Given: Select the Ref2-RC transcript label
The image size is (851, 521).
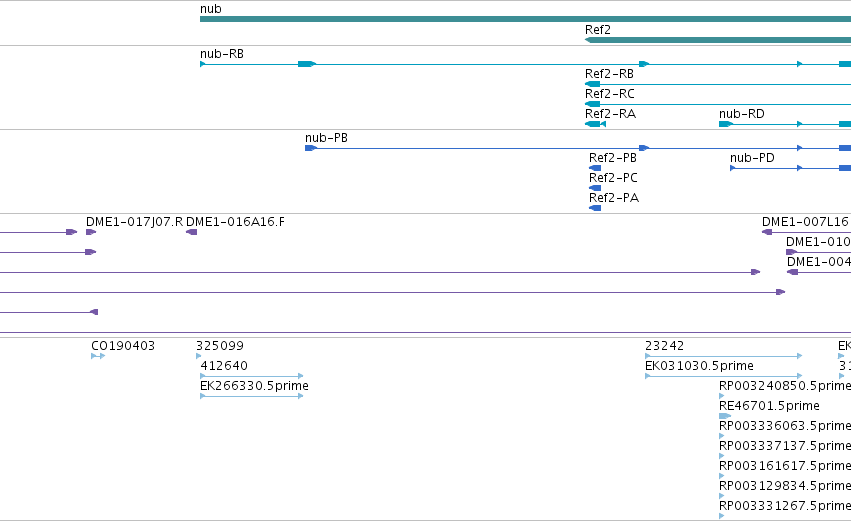Looking at the screenshot, I should click(x=609, y=94).
